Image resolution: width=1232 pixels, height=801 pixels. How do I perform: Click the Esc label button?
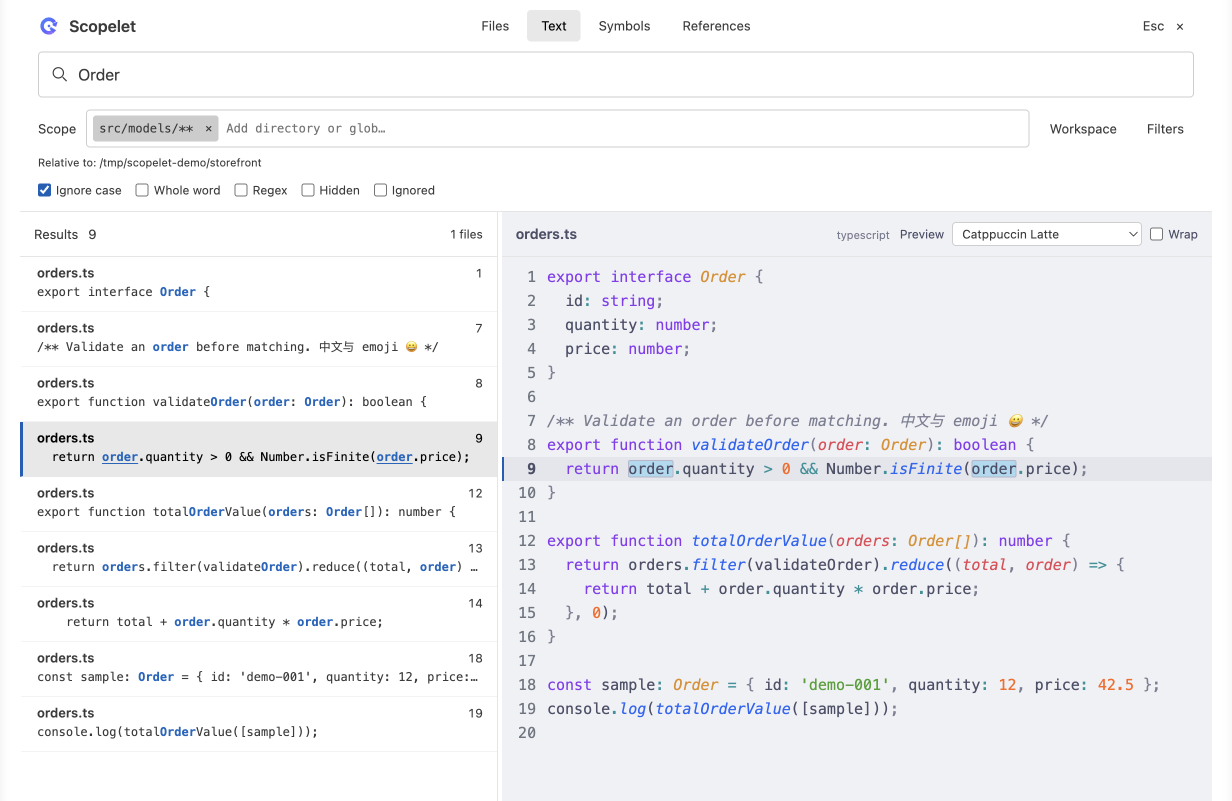point(1153,26)
